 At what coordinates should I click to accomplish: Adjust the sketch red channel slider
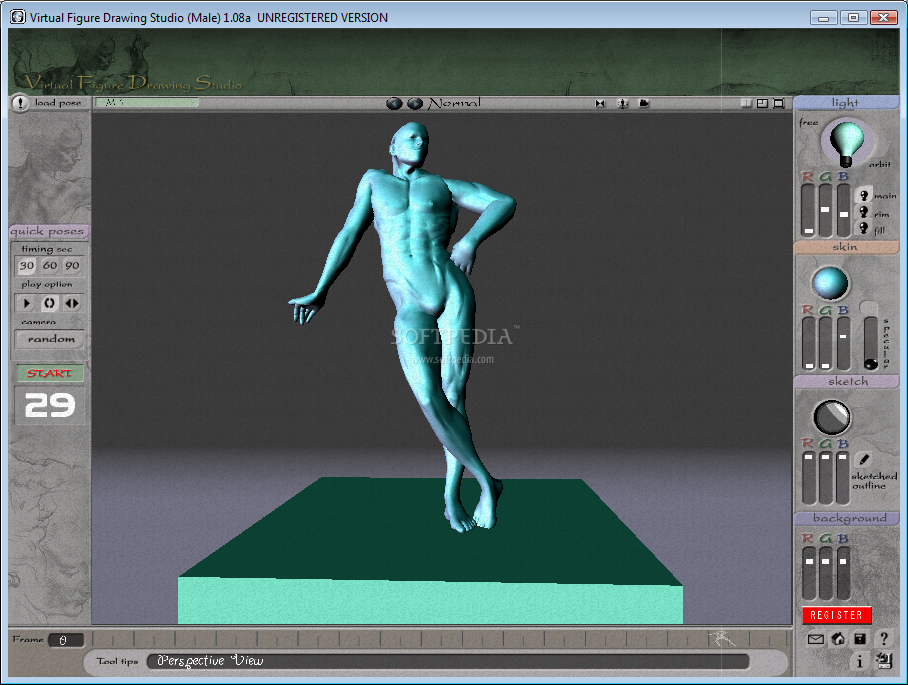[x=808, y=478]
